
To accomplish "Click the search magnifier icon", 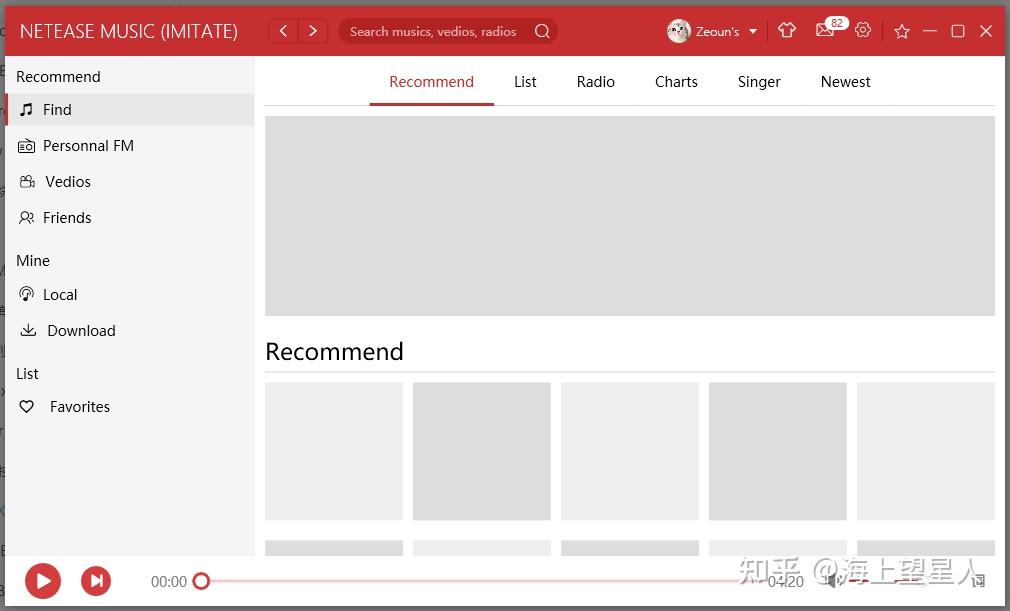I will coord(542,31).
